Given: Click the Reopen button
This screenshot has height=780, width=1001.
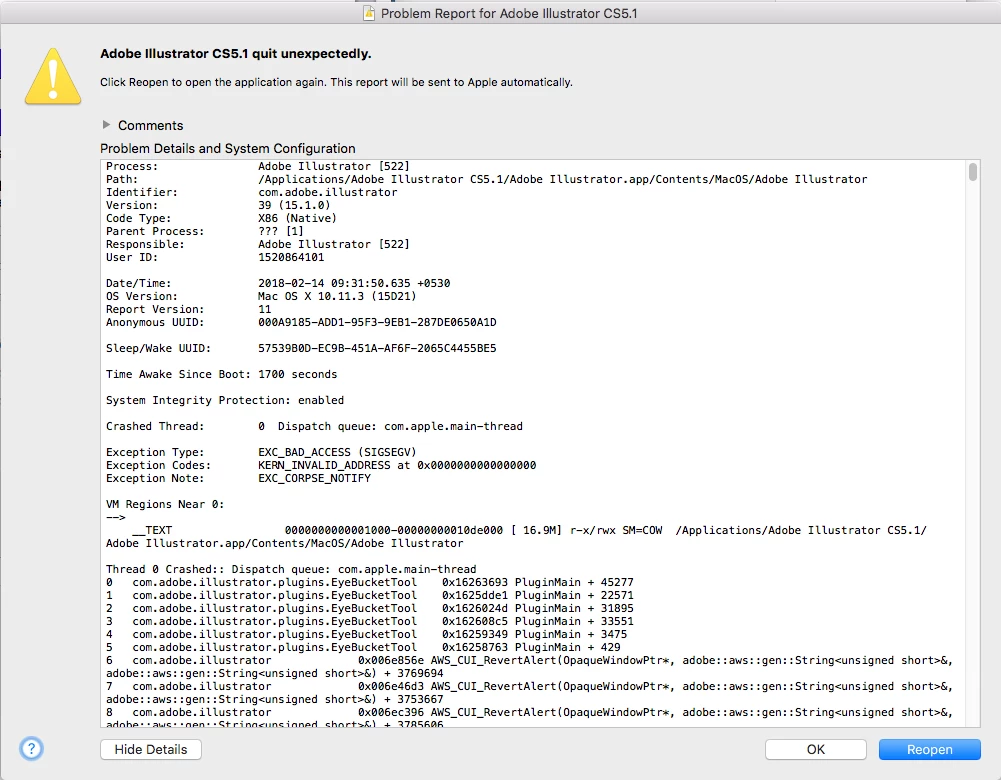Looking at the screenshot, I should pos(930,749).
